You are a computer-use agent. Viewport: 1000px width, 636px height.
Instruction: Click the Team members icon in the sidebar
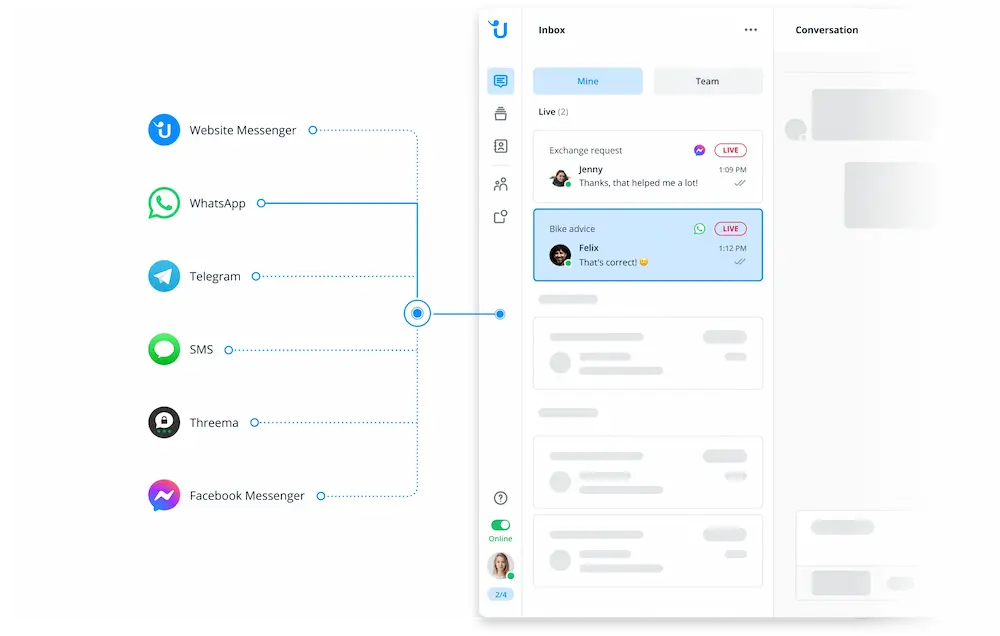click(500, 183)
